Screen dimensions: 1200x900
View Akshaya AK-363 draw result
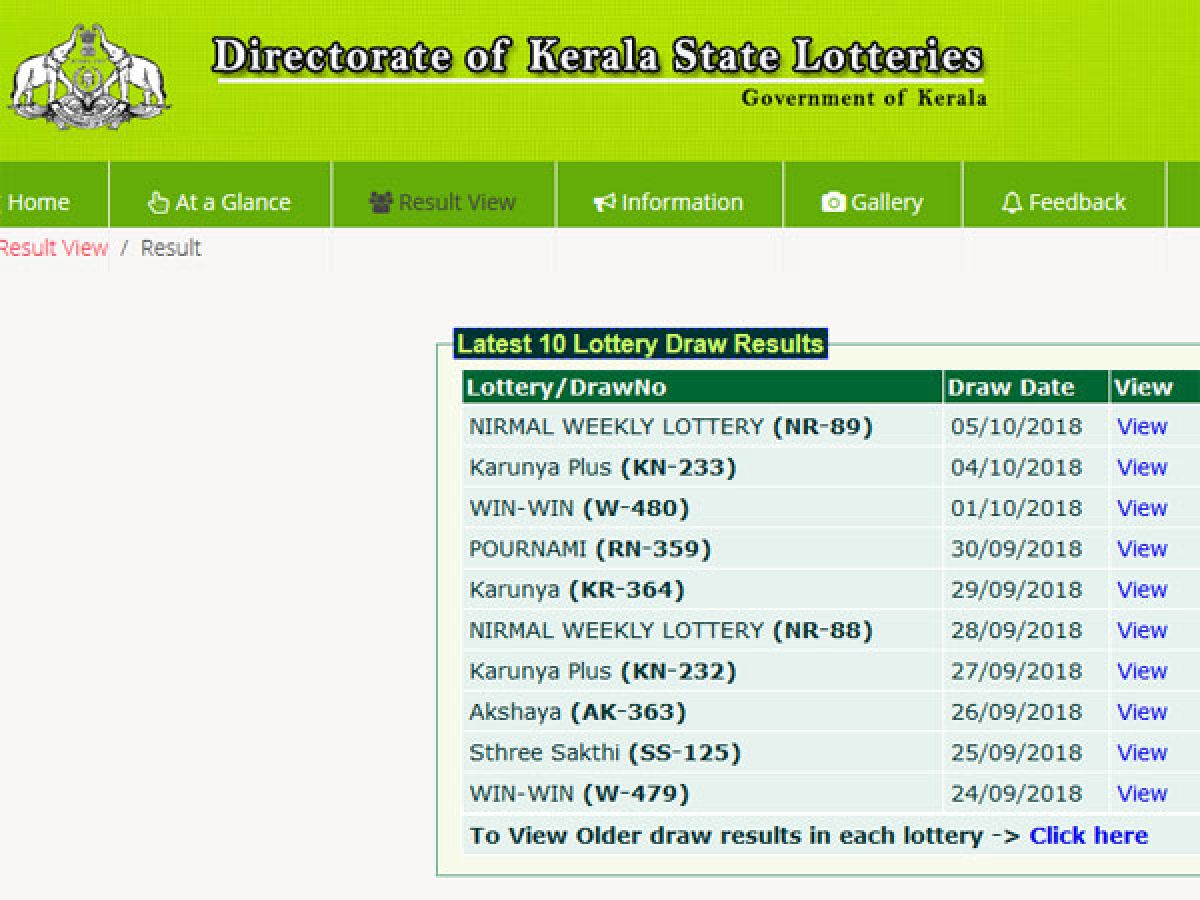1142,712
